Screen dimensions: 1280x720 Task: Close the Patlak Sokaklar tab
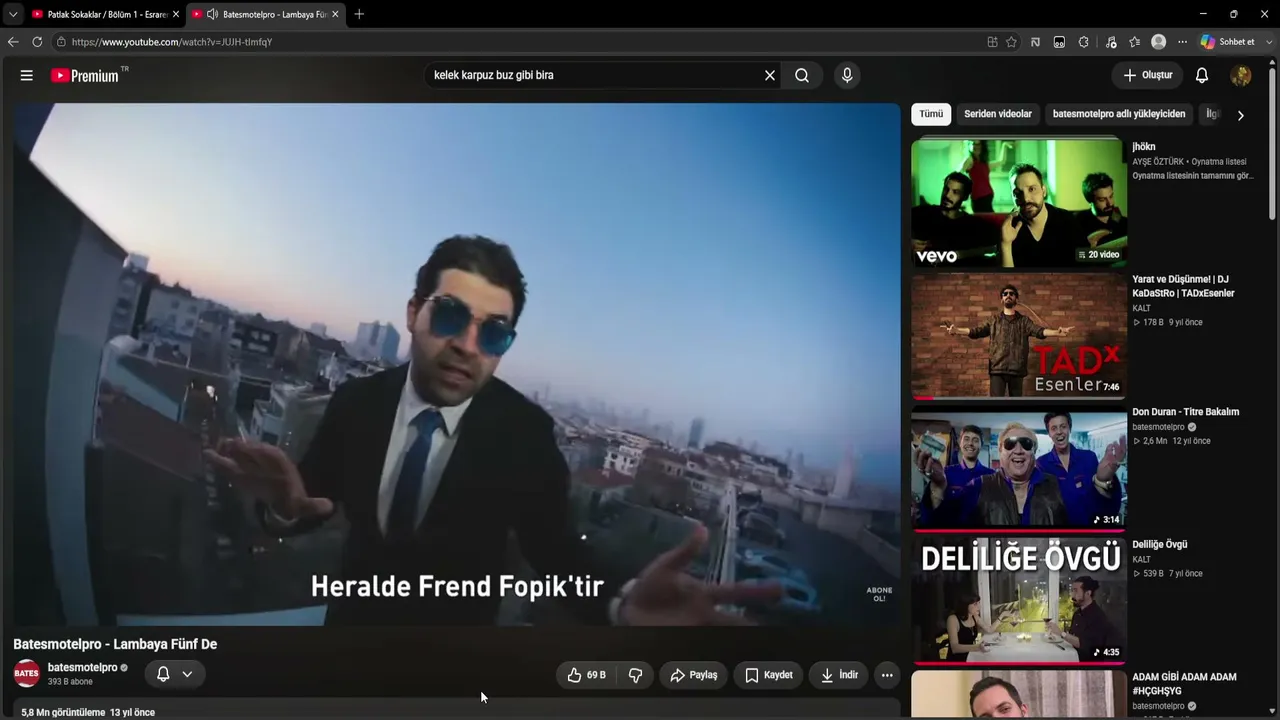[x=176, y=14]
